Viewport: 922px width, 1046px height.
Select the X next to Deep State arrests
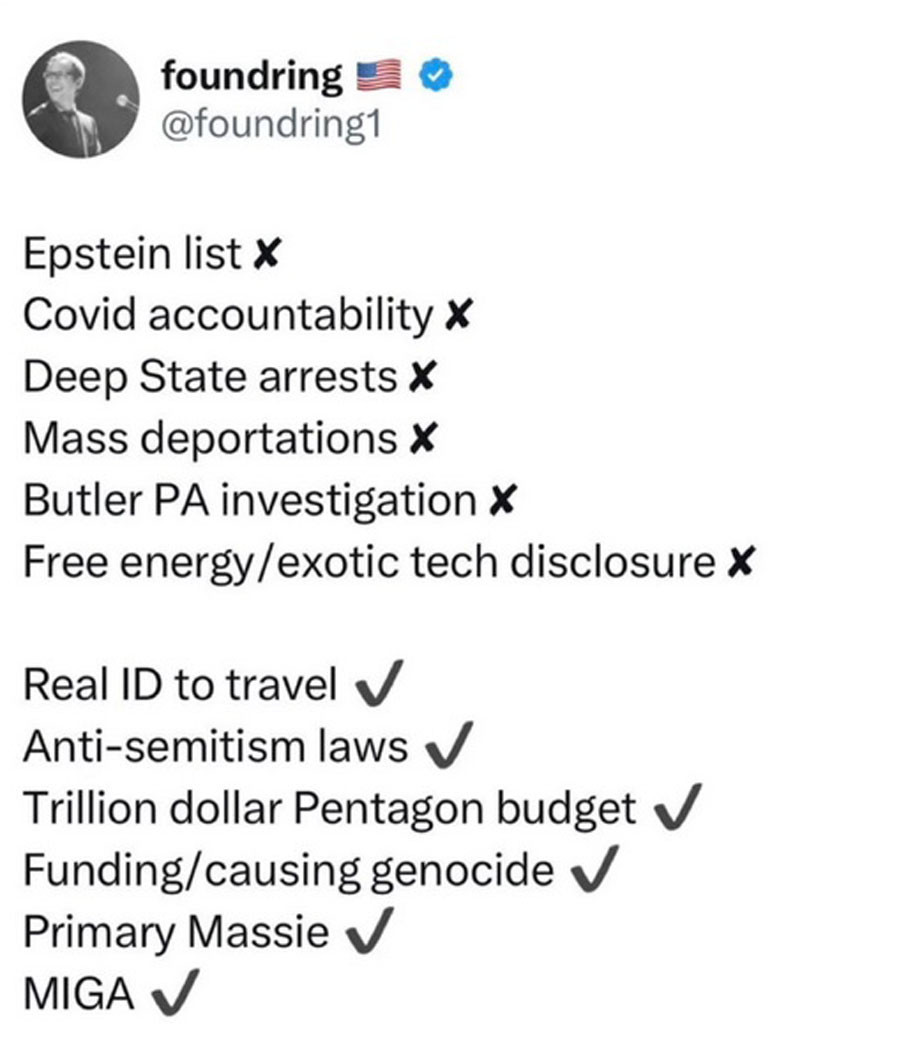point(422,378)
